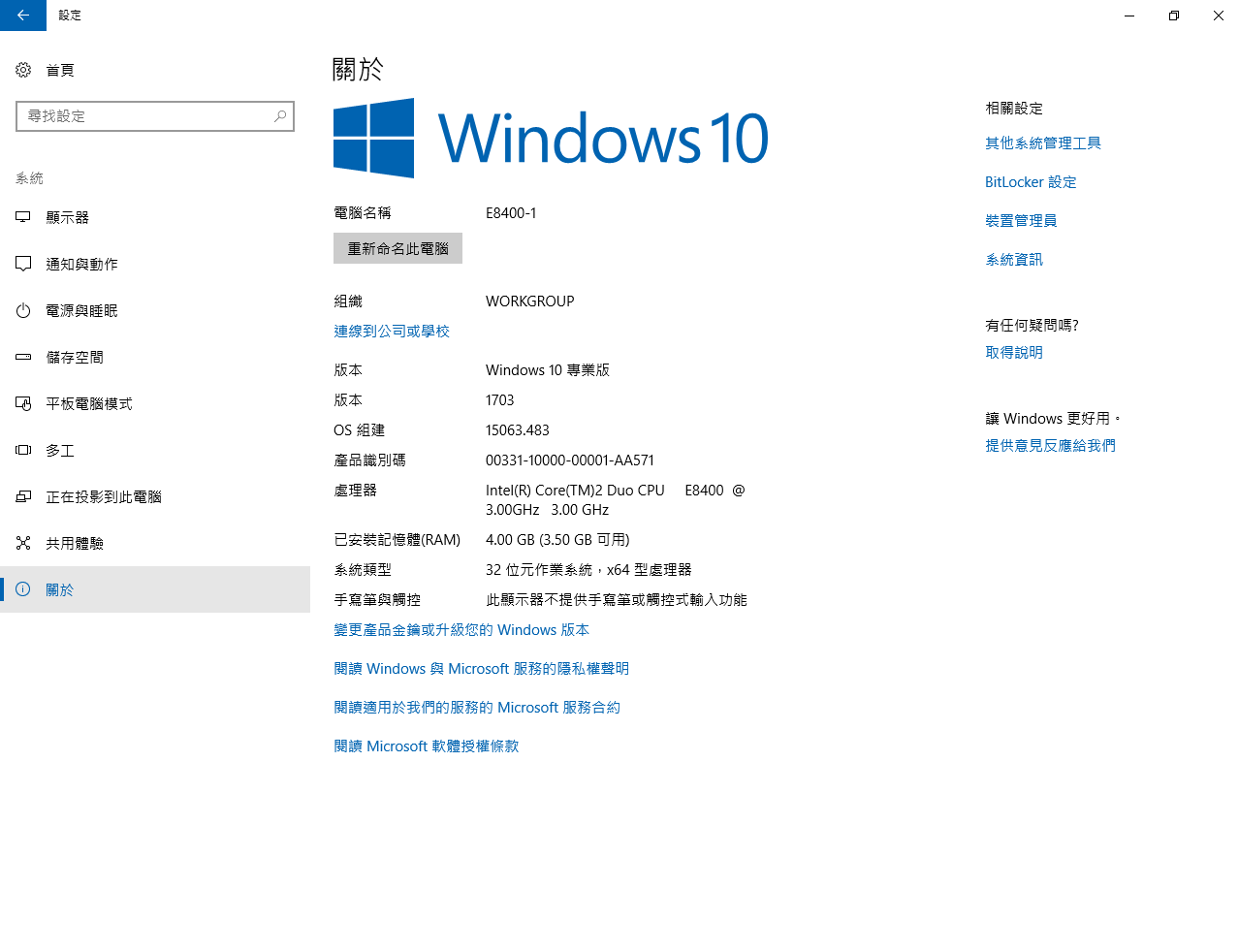Click 關於 page heading
The image size is (1239, 952).
[x=358, y=69]
